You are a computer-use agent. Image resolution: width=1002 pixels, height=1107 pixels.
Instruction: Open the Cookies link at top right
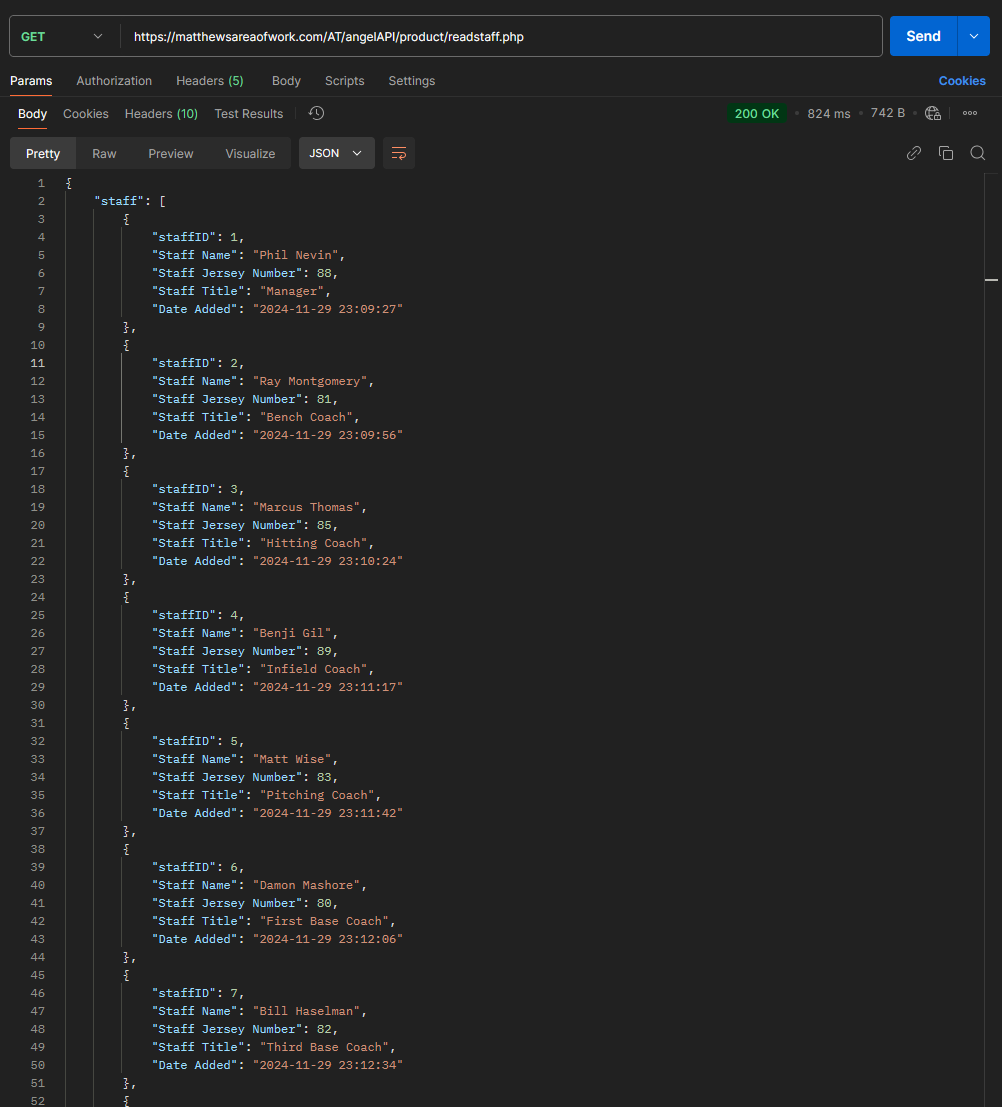[962, 80]
